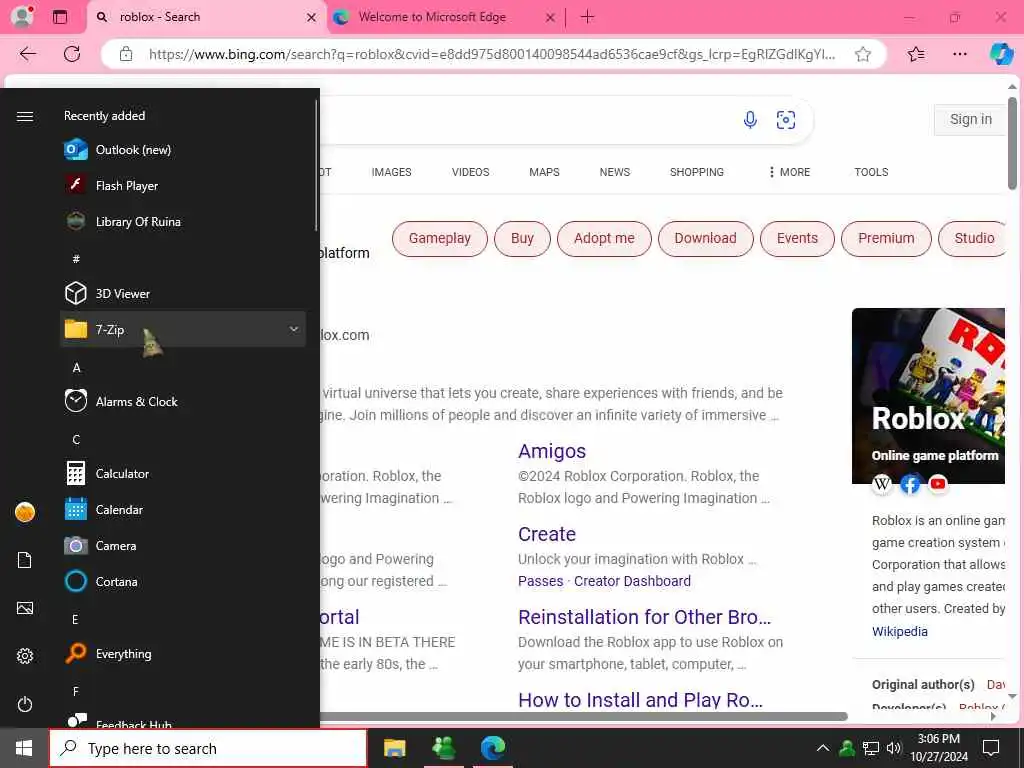Open a new Edge tab
The width and height of the screenshot is (1024, 768).
(x=587, y=17)
